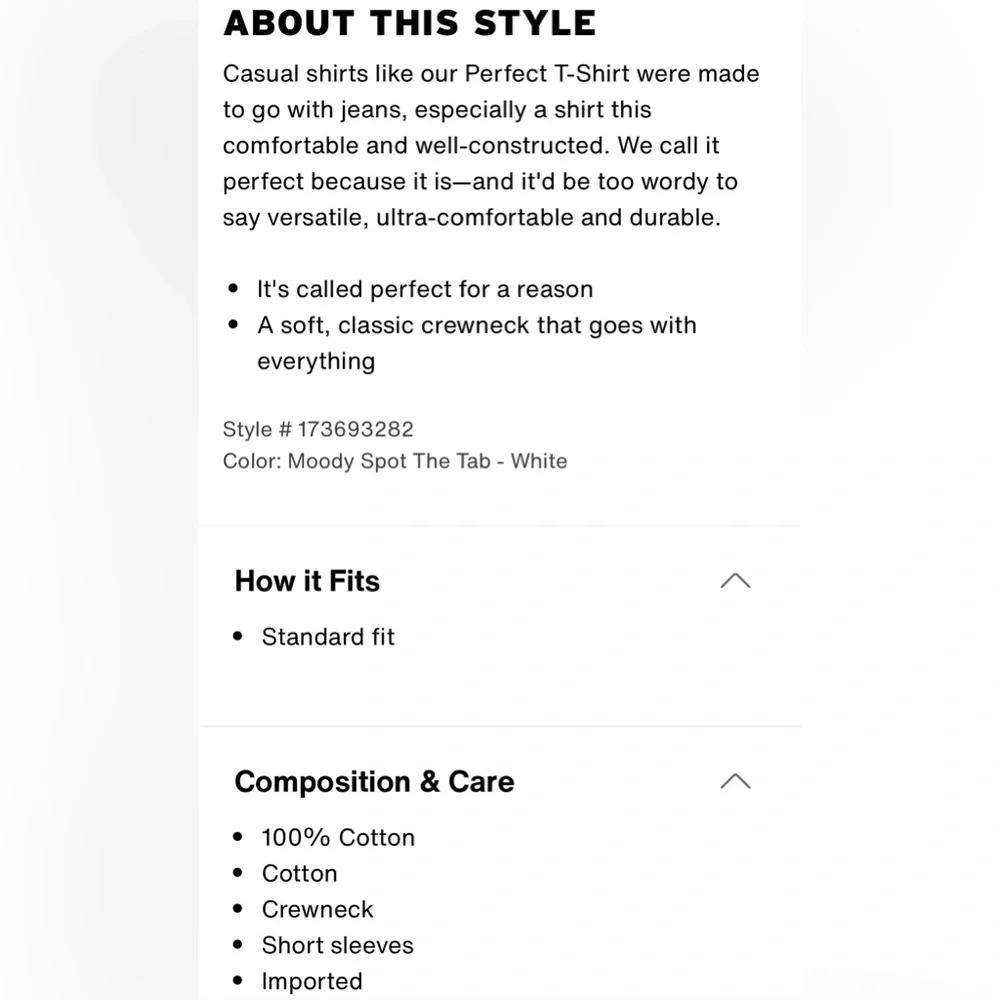Click the 100% Cotton list item
The width and height of the screenshot is (1000, 1000).
tap(338, 837)
